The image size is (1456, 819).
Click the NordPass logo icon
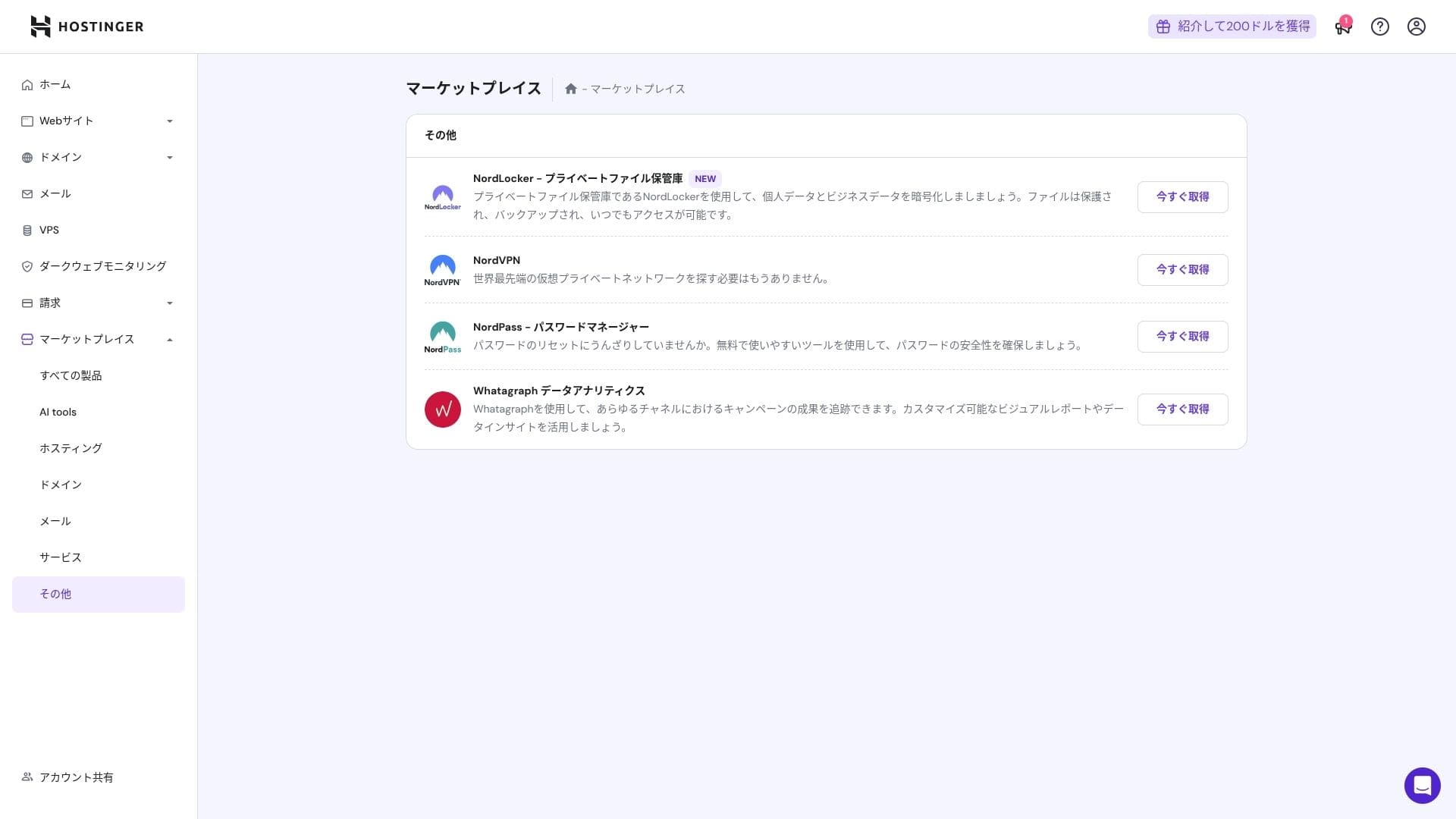pos(443,337)
